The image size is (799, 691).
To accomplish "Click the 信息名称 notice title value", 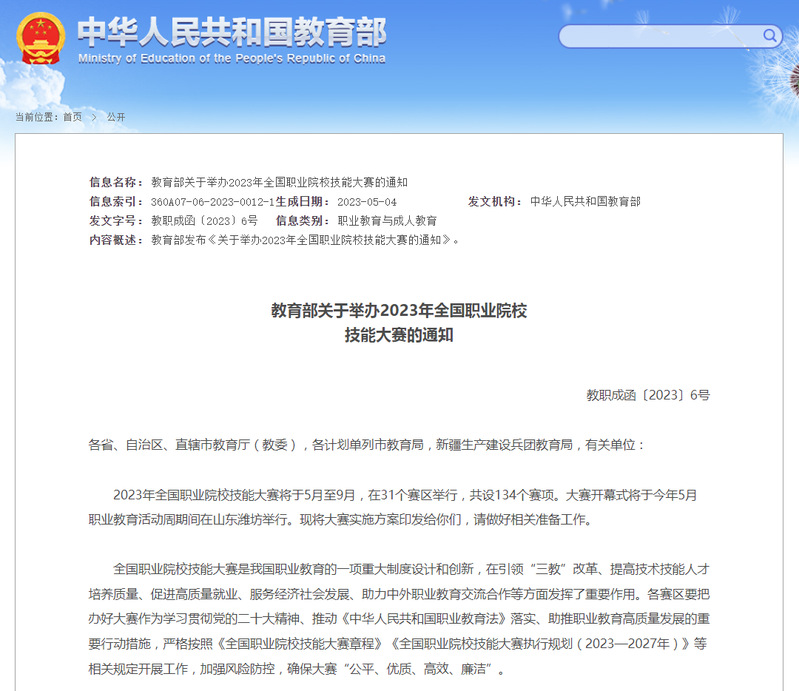I will [x=279, y=183].
